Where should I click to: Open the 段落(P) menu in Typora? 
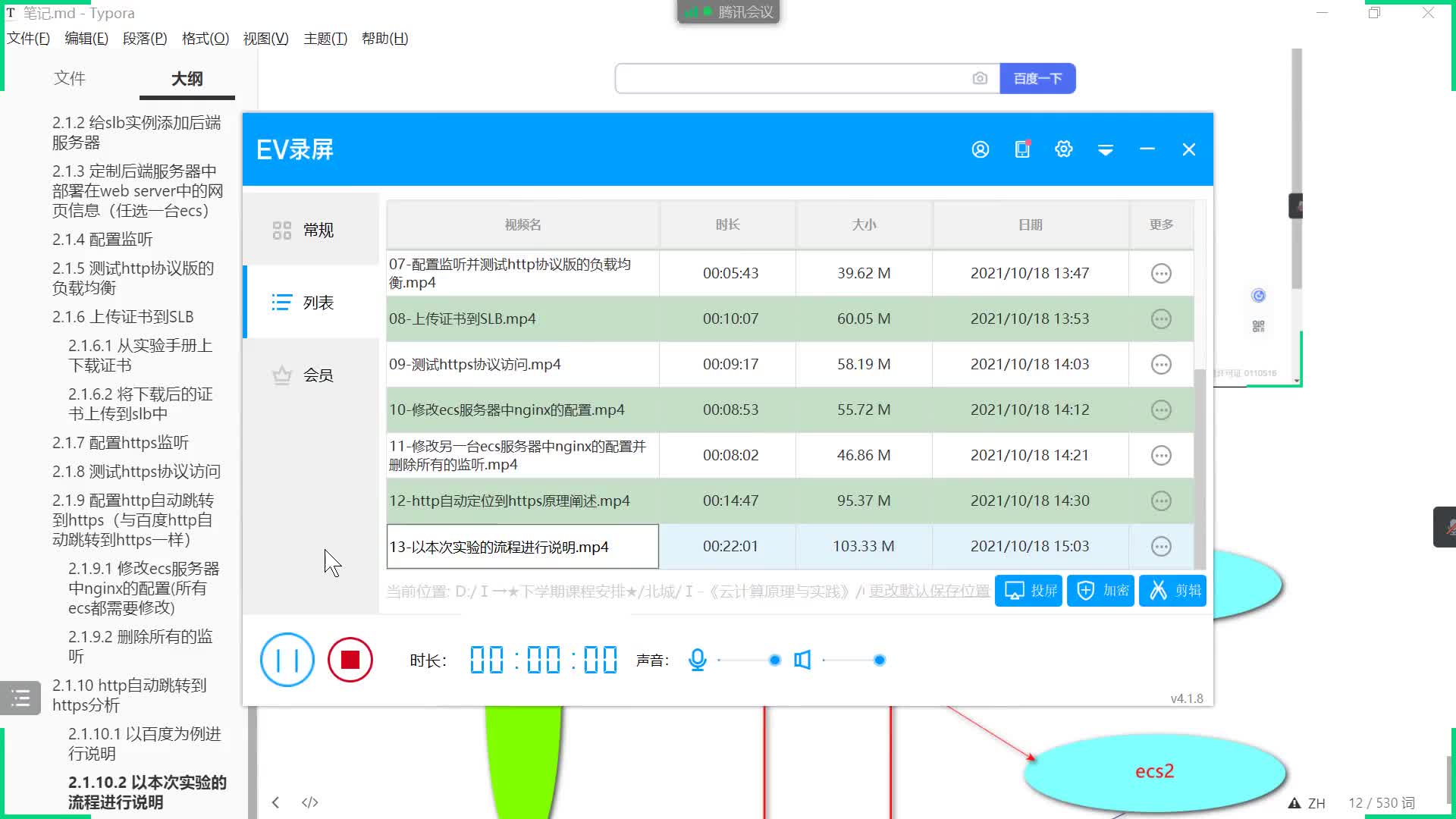(x=145, y=38)
